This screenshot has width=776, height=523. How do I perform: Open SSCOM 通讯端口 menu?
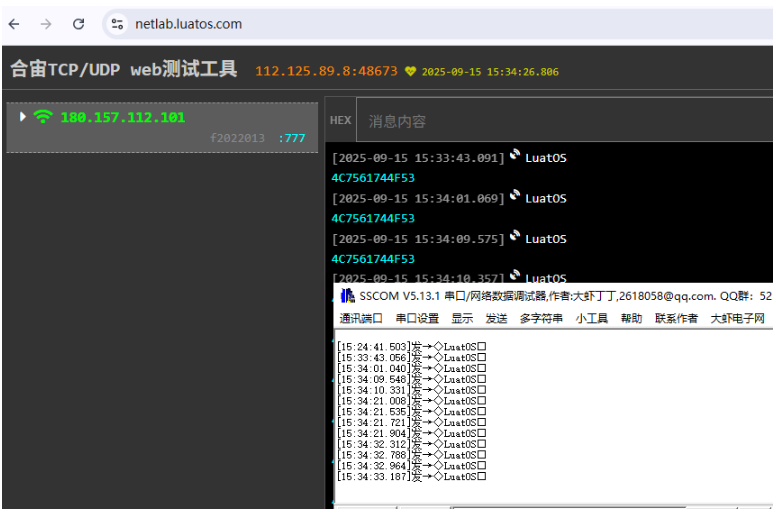(x=361, y=318)
